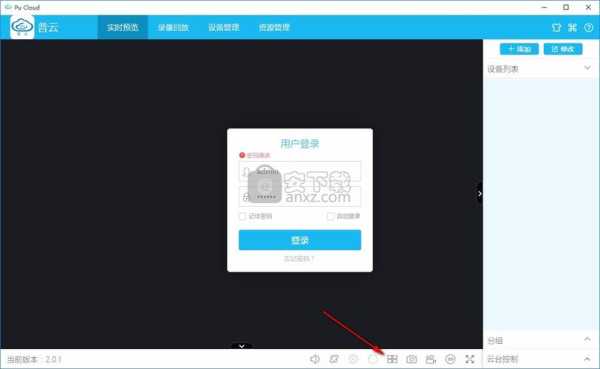The height and width of the screenshot is (369, 600).
Task: Minimize the Pu Cloud window
Action: [544, 7]
